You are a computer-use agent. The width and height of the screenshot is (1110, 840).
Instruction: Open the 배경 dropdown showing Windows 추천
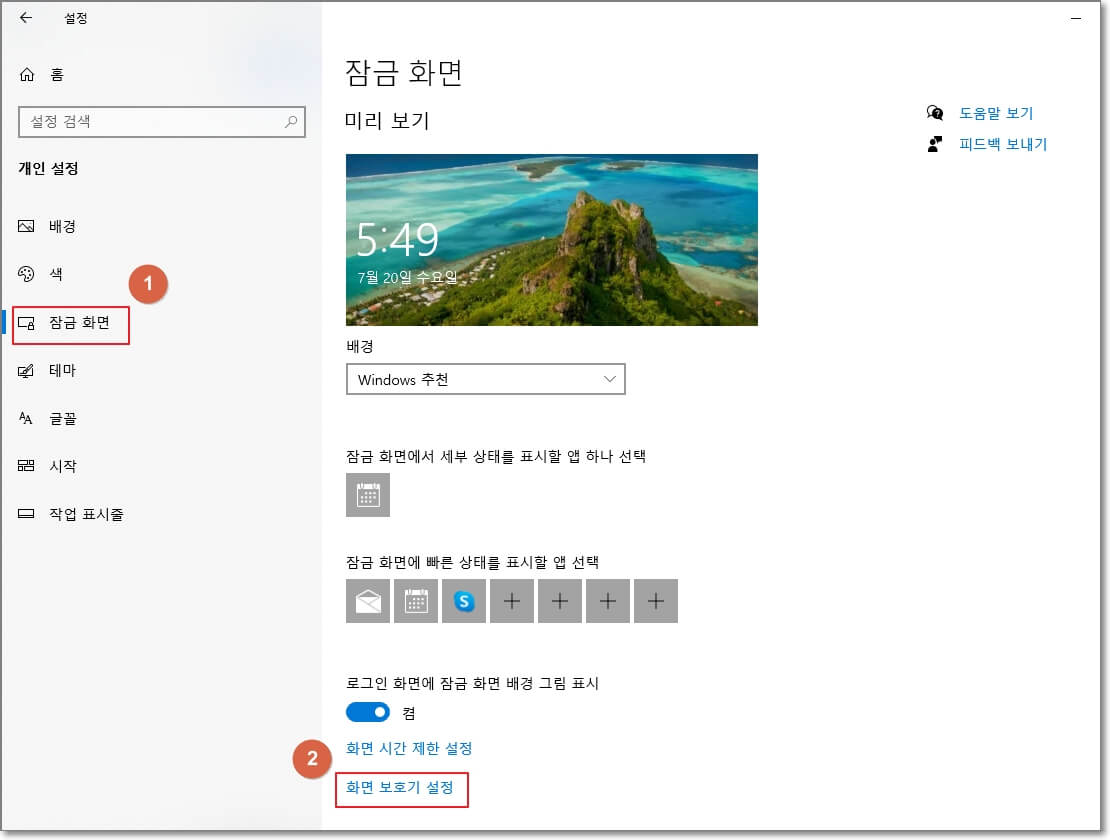point(486,379)
